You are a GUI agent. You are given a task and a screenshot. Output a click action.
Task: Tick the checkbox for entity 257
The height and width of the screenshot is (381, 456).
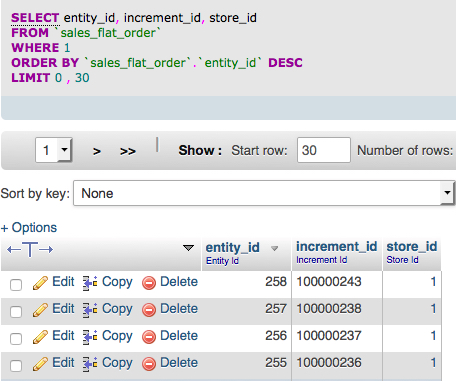(x=16, y=312)
